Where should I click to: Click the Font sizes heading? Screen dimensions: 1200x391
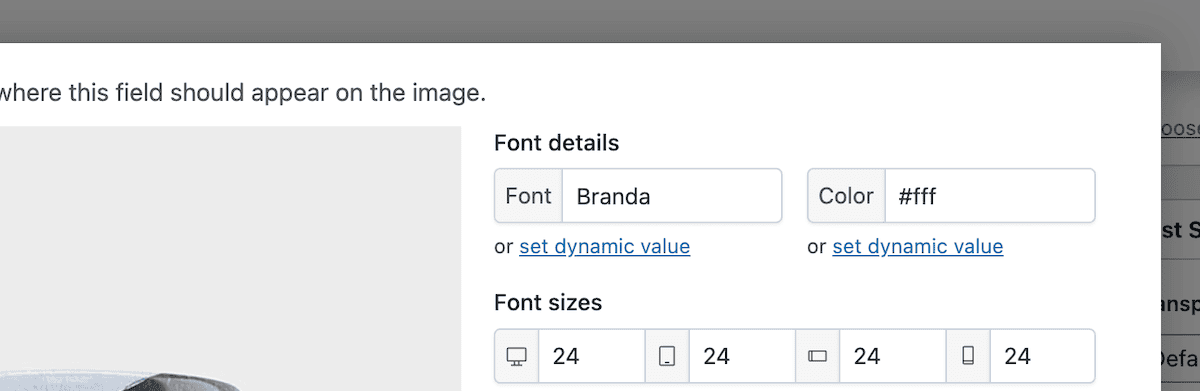pos(548,302)
